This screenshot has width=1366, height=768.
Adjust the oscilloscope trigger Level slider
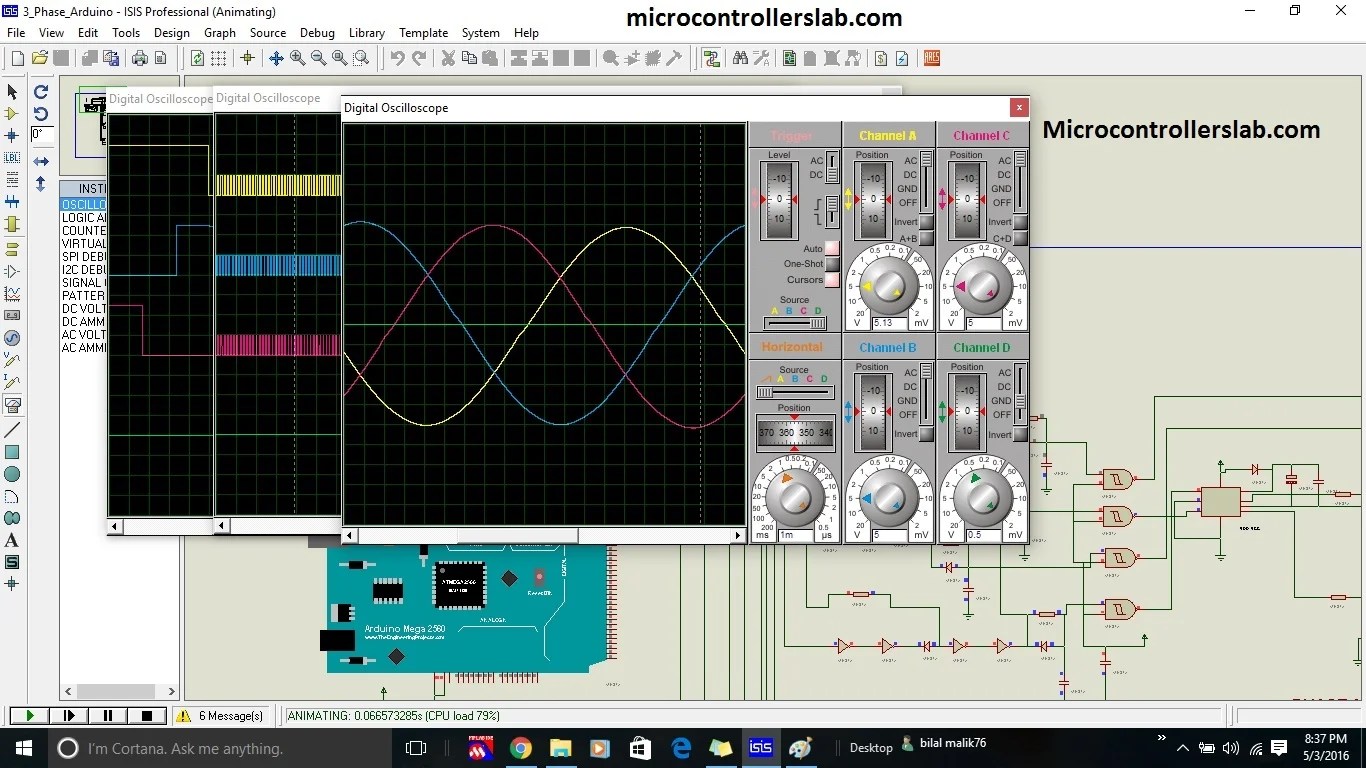tap(781, 197)
